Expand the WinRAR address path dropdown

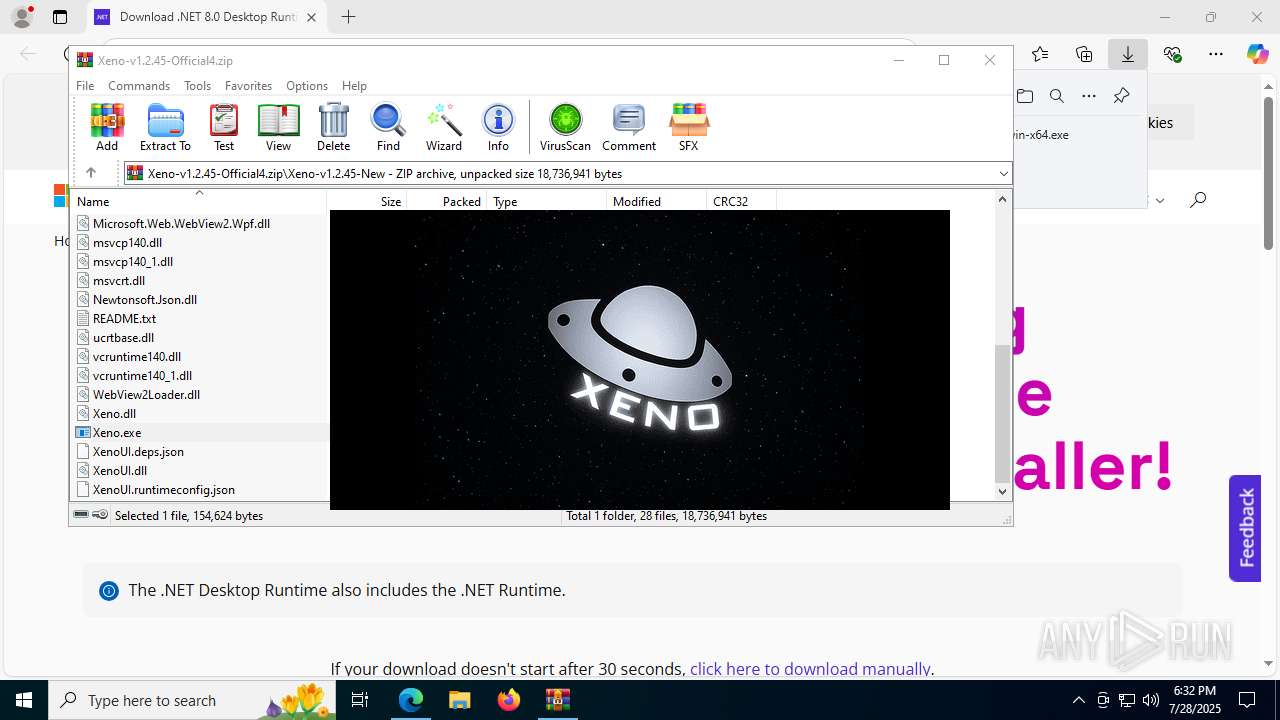pos(1003,174)
